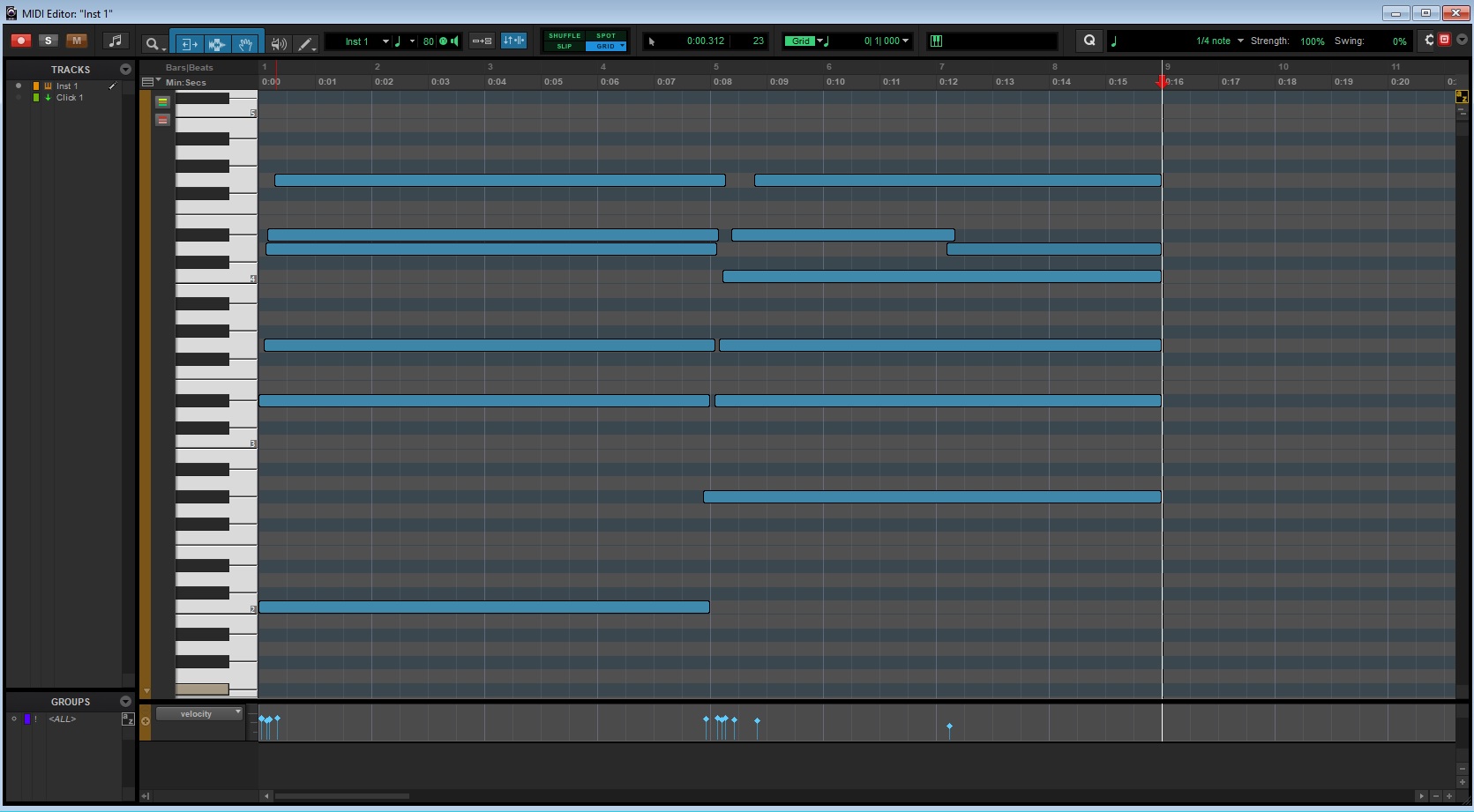The width and height of the screenshot is (1474, 812).
Task: Select the Zoomer magnifying glass tool
Action: (153, 42)
